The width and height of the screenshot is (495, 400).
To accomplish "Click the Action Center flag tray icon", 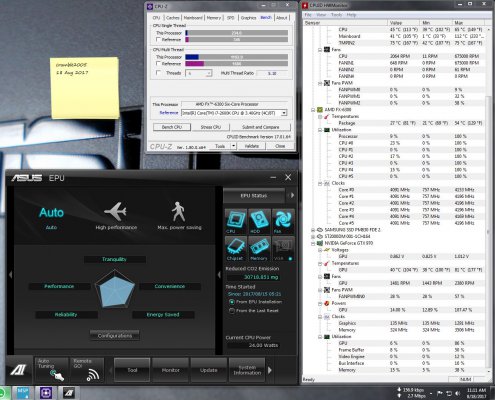I will [x=440, y=393].
